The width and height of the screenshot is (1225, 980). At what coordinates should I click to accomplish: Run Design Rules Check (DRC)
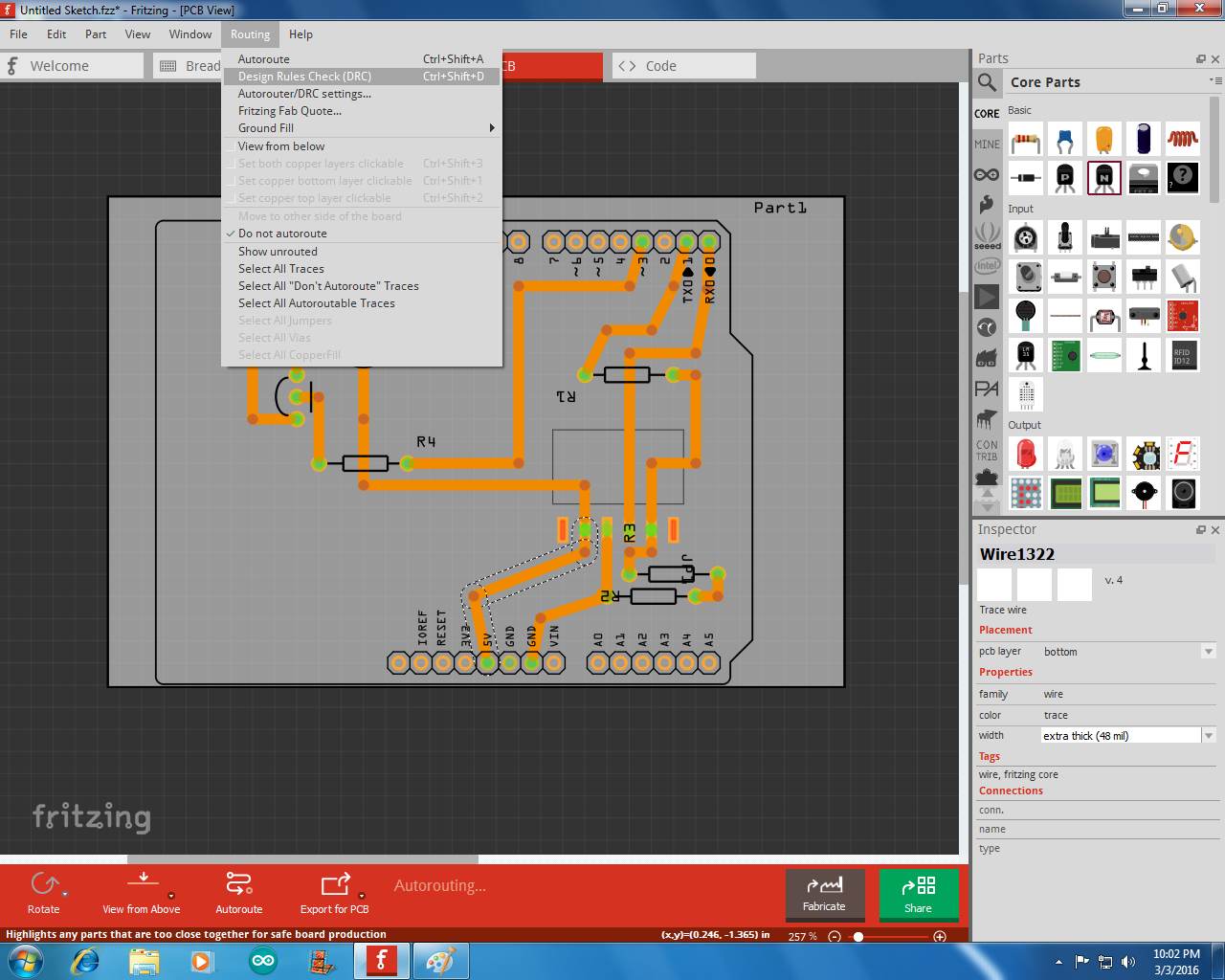coord(304,77)
